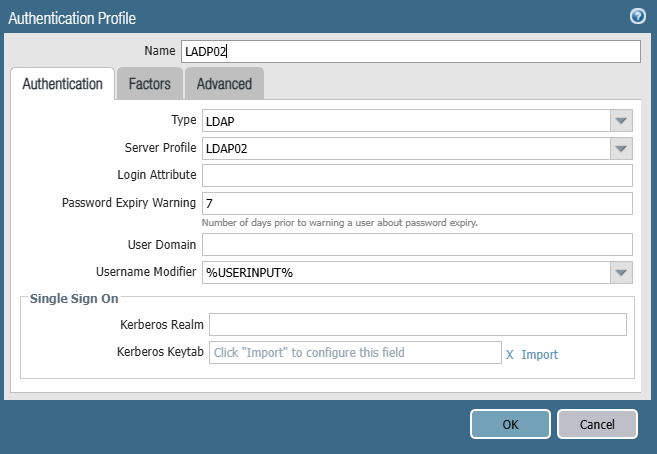This screenshot has width=657, height=454.
Task: Clear Kerberos Keytab with the X icon
Action: tap(510, 355)
